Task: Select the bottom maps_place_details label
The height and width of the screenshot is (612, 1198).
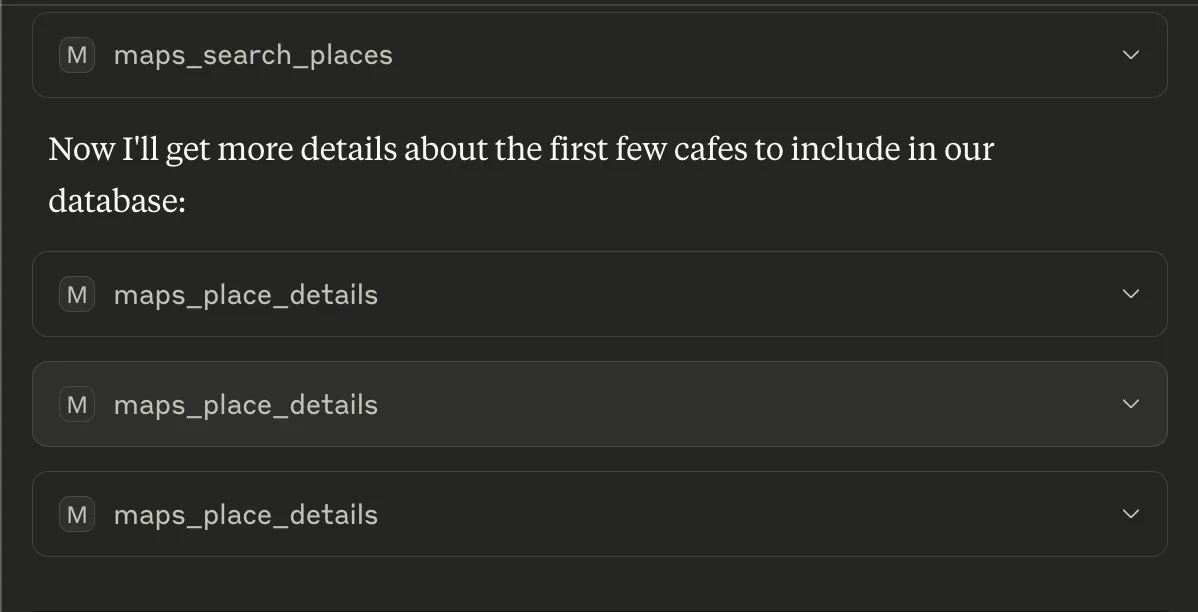Action: 246,515
